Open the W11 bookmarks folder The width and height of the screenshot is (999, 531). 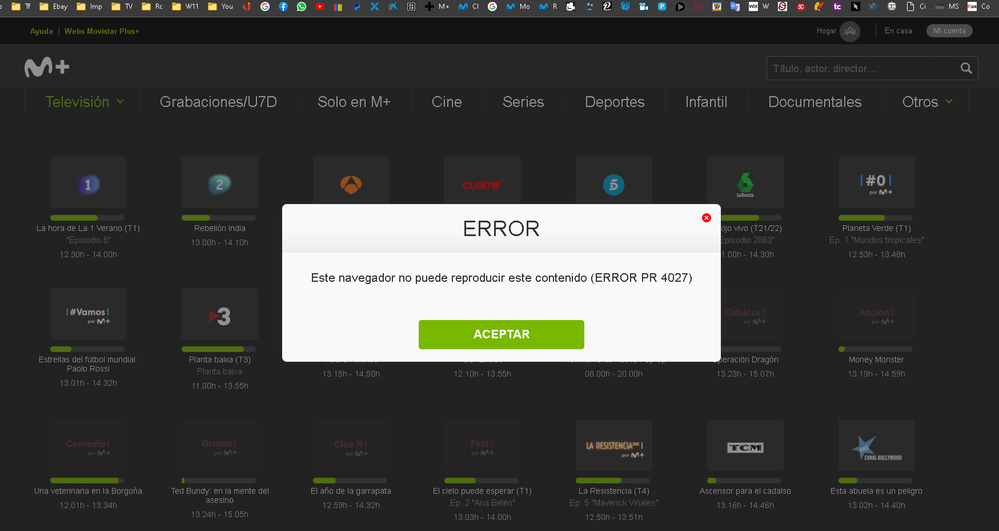click(185, 6)
